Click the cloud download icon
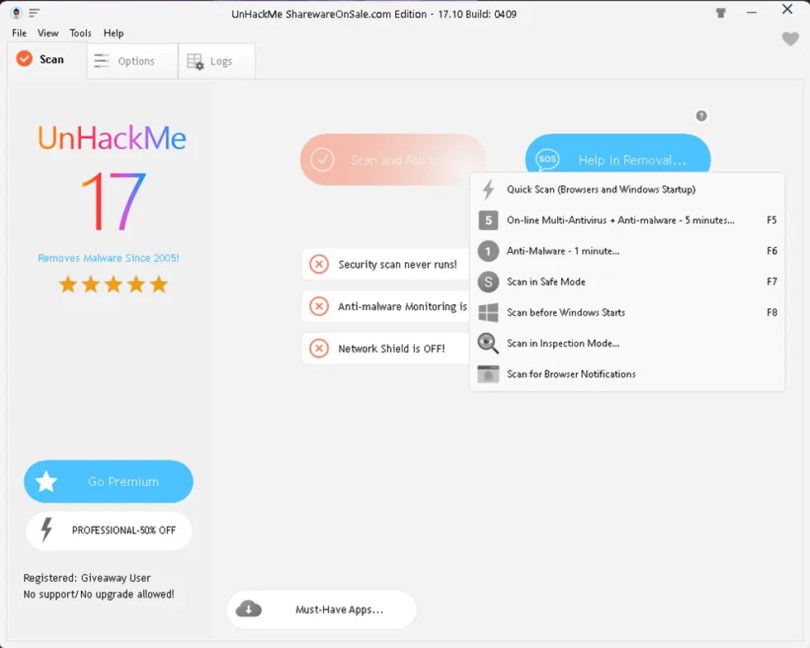Screen dimensions: 810x648 coord(248,609)
